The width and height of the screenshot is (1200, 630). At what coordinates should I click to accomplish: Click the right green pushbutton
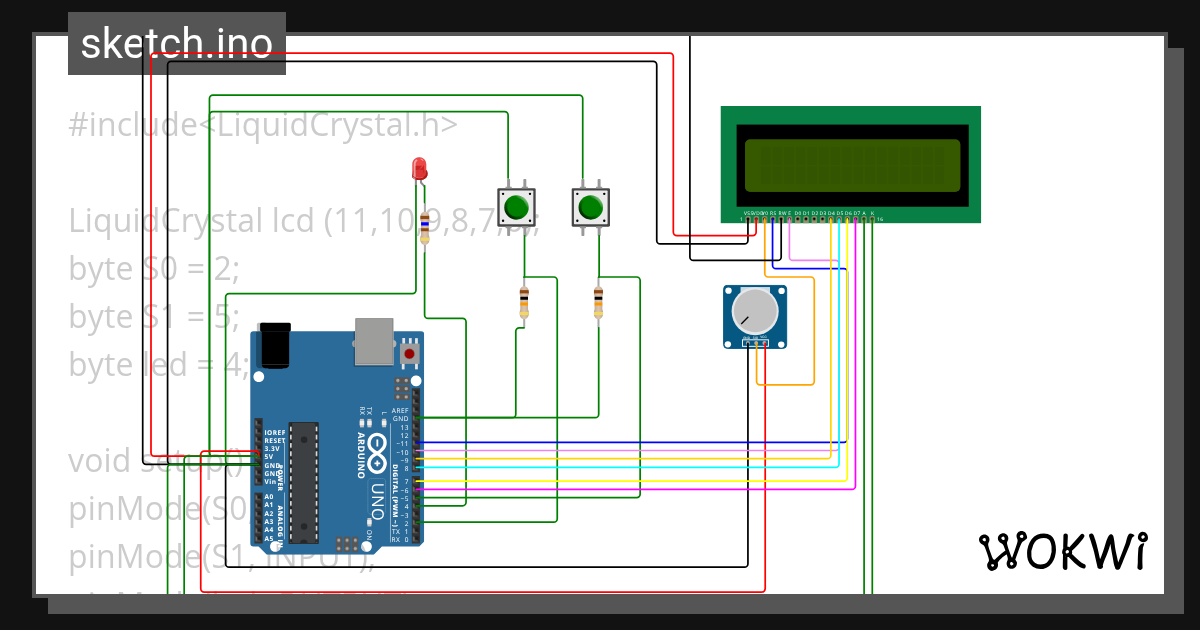pos(590,205)
